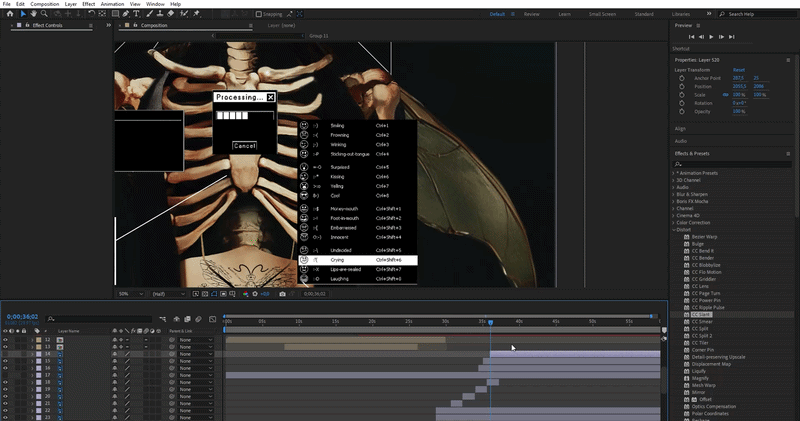This screenshot has width=800, height=421.
Task: Click the Opacity stopwatch icon
Action: (x=682, y=111)
